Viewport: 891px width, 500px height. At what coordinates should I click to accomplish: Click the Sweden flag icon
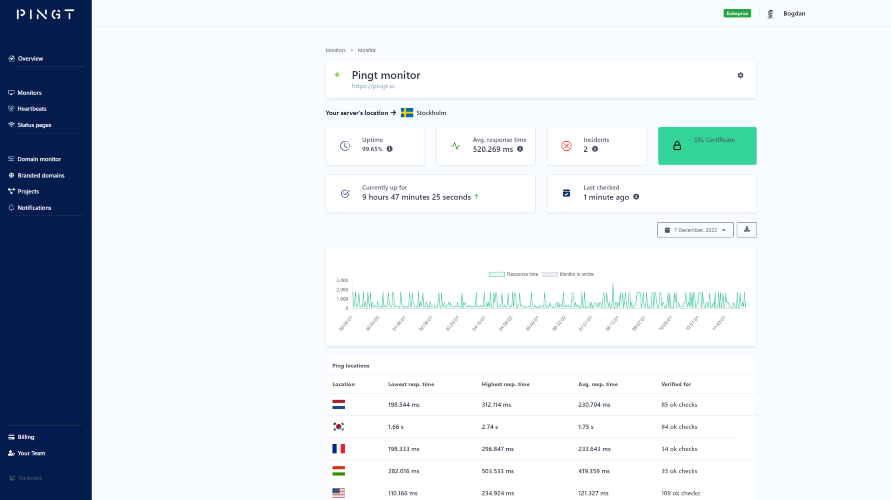click(407, 112)
